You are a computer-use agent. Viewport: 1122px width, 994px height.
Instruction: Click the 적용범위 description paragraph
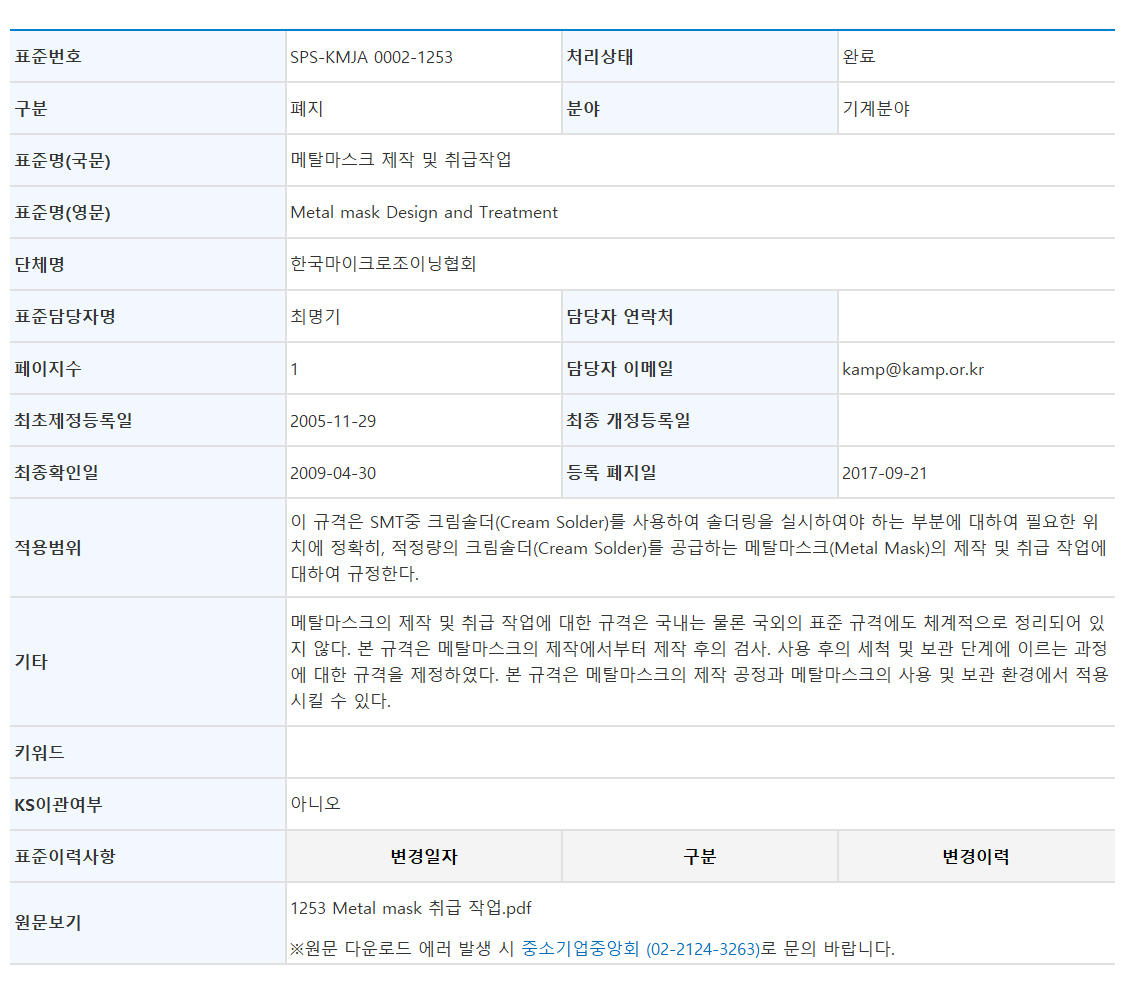(698, 548)
